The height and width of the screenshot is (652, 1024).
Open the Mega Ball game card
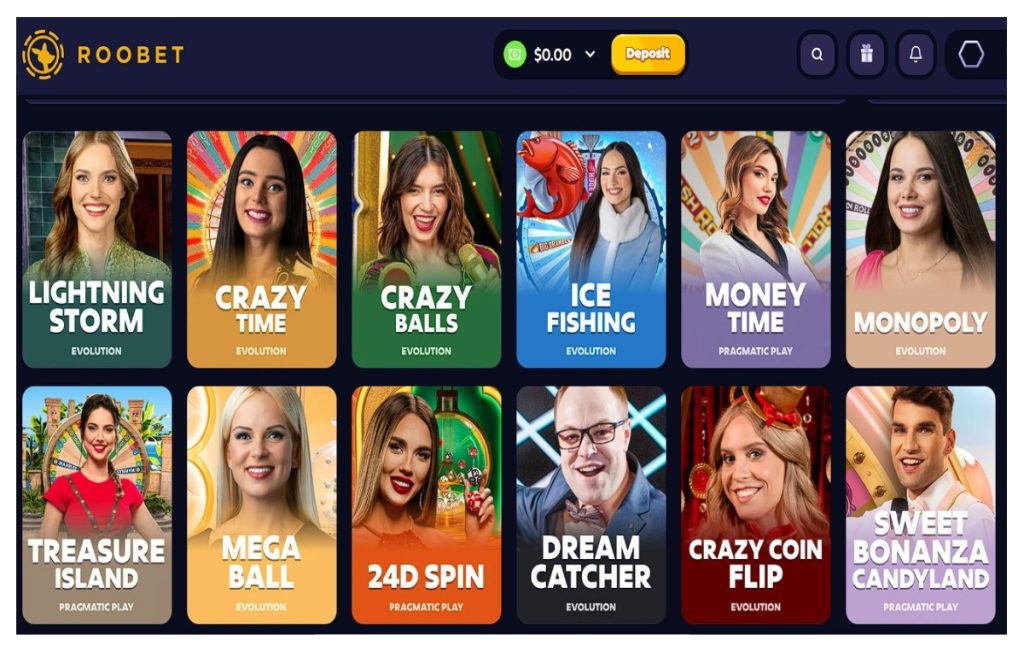[261, 505]
